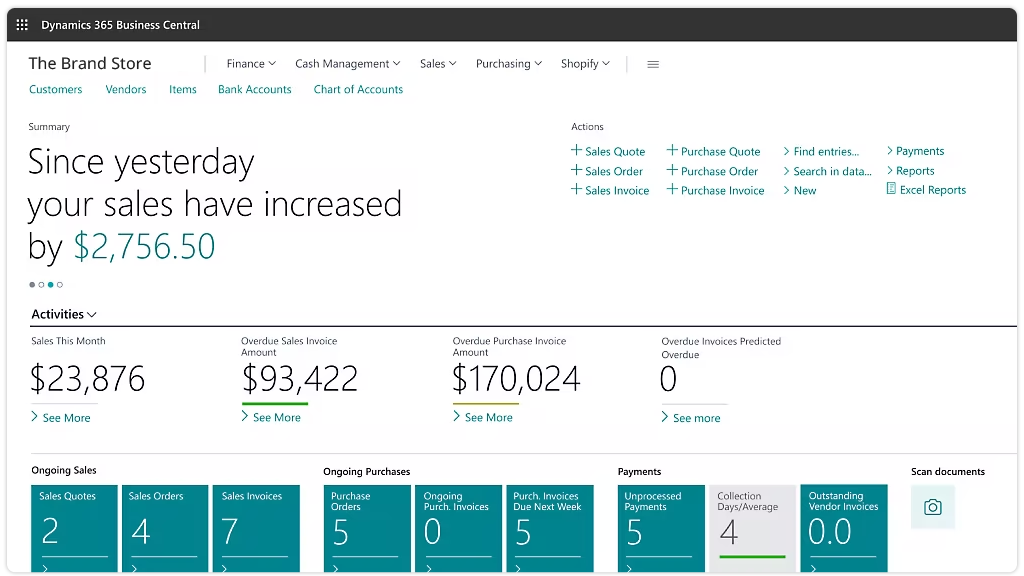This screenshot has height=576, width=1024.
Task: Select the first summary carousel dot
Action: (32, 285)
